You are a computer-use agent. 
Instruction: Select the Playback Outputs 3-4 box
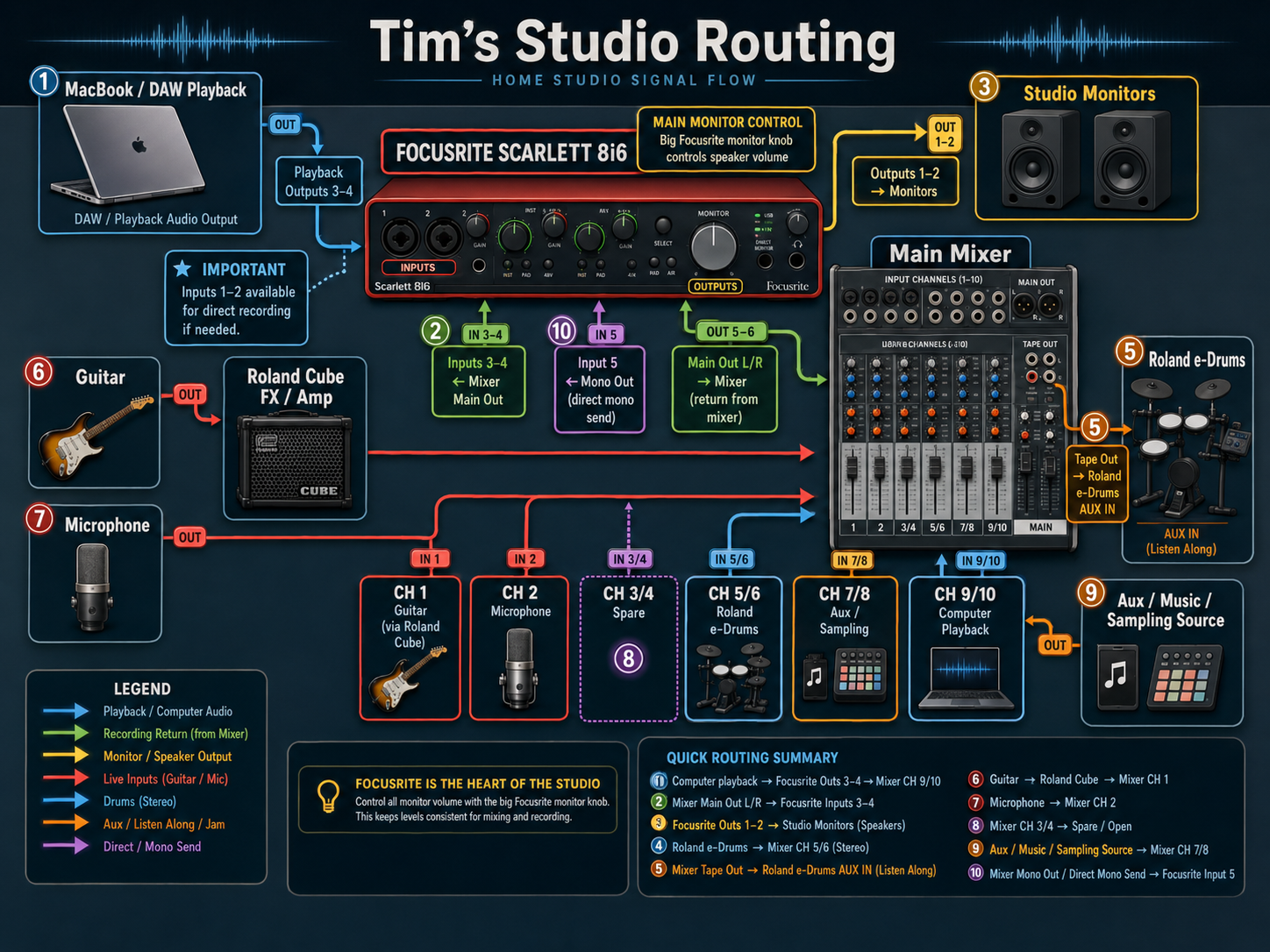(x=319, y=181)
